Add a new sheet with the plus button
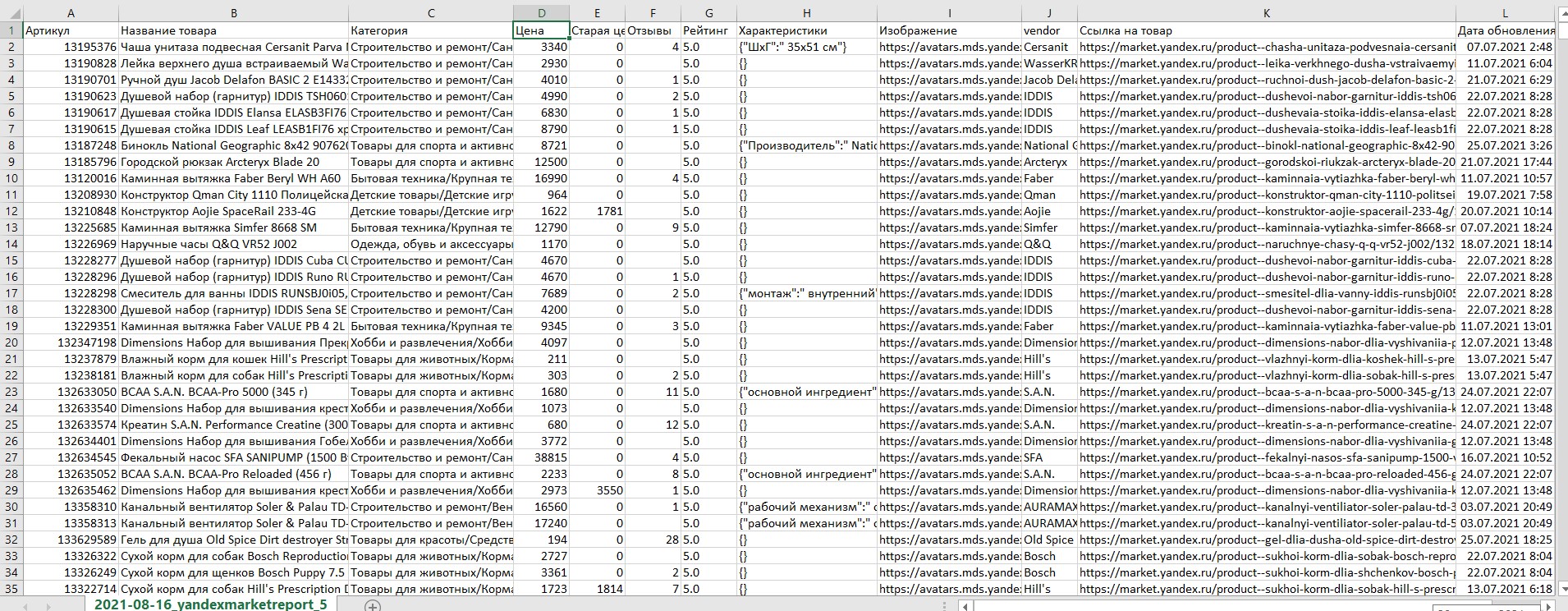Screen dimensions: 1568x611 [x=372, y=605]
